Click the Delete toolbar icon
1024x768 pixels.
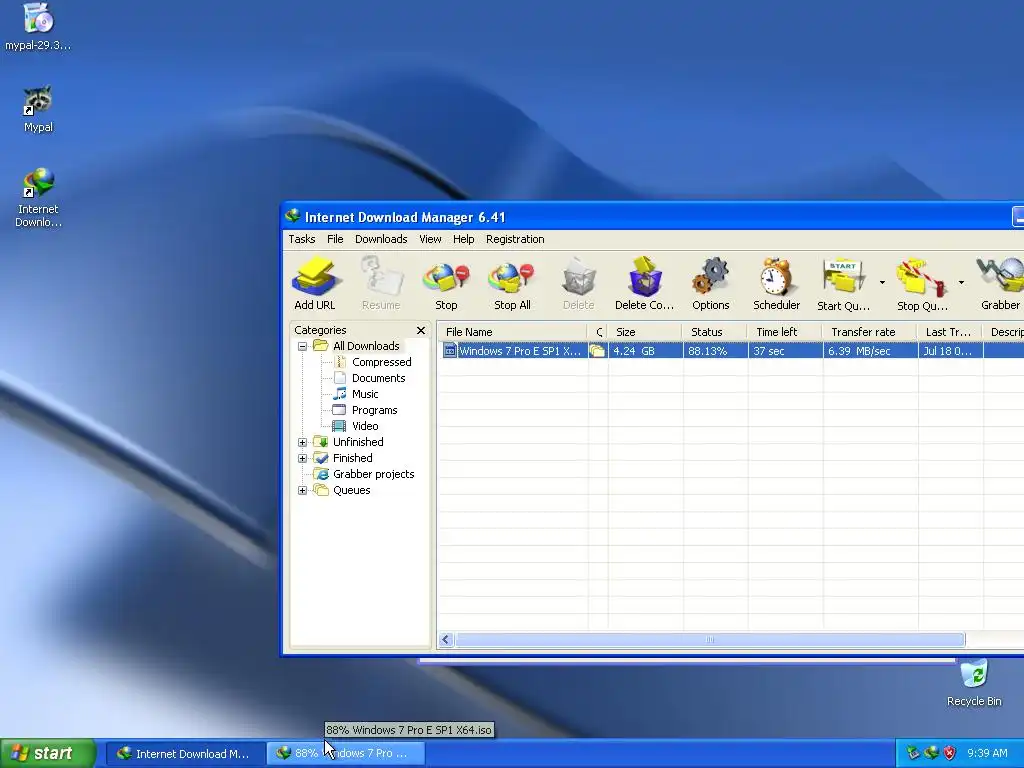pyautogui.click(x=579, y=283)
